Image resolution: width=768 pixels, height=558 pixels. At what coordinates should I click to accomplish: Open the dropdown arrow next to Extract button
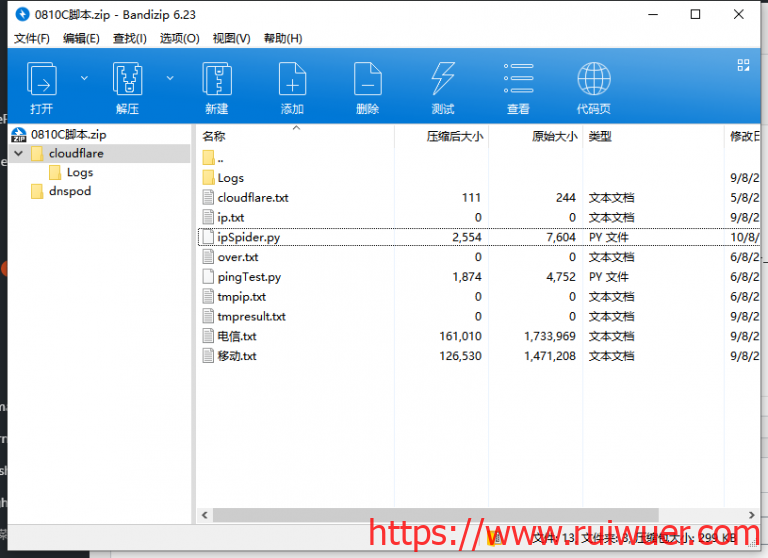coord(170,78)
